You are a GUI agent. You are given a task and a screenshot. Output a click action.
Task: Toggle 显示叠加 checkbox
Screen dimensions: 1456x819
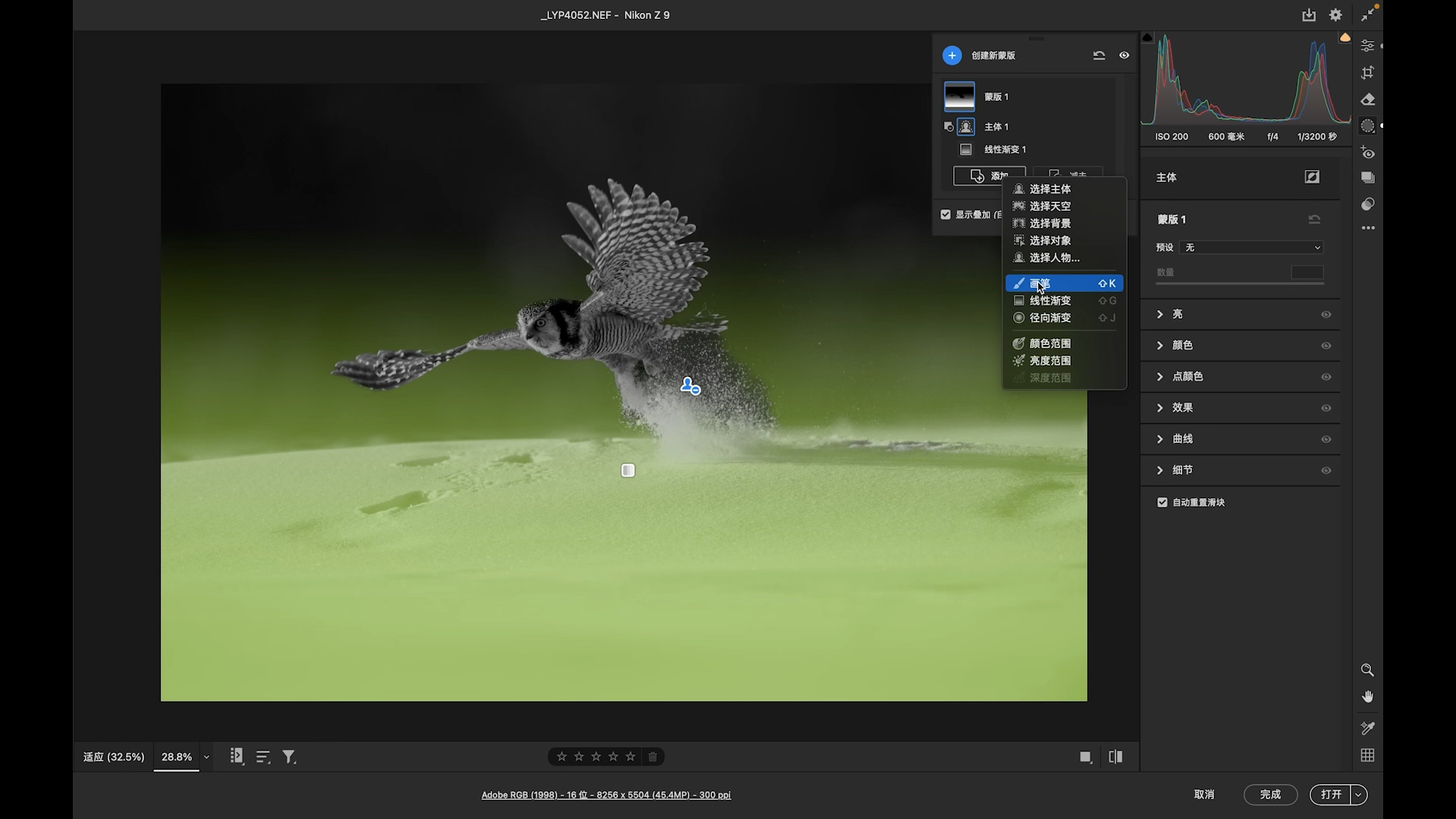[946, 215]
